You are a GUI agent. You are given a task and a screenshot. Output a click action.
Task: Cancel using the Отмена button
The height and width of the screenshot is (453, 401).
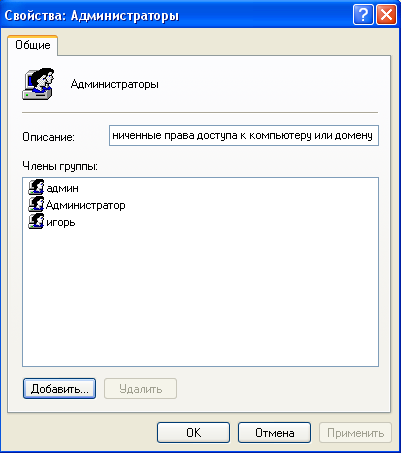point(274,433)
